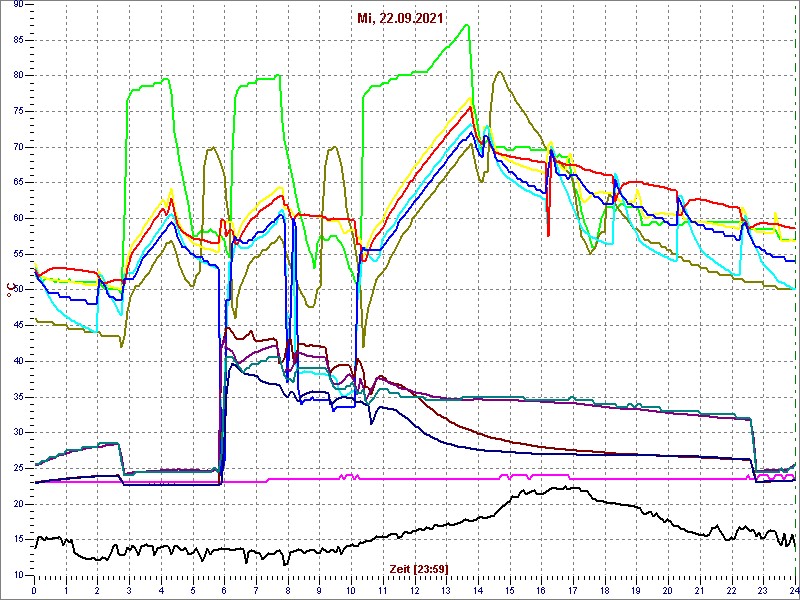Viewport: 800px width, 600px height.
Task: Click the 55 y-axis value
Action: [17, 254]
